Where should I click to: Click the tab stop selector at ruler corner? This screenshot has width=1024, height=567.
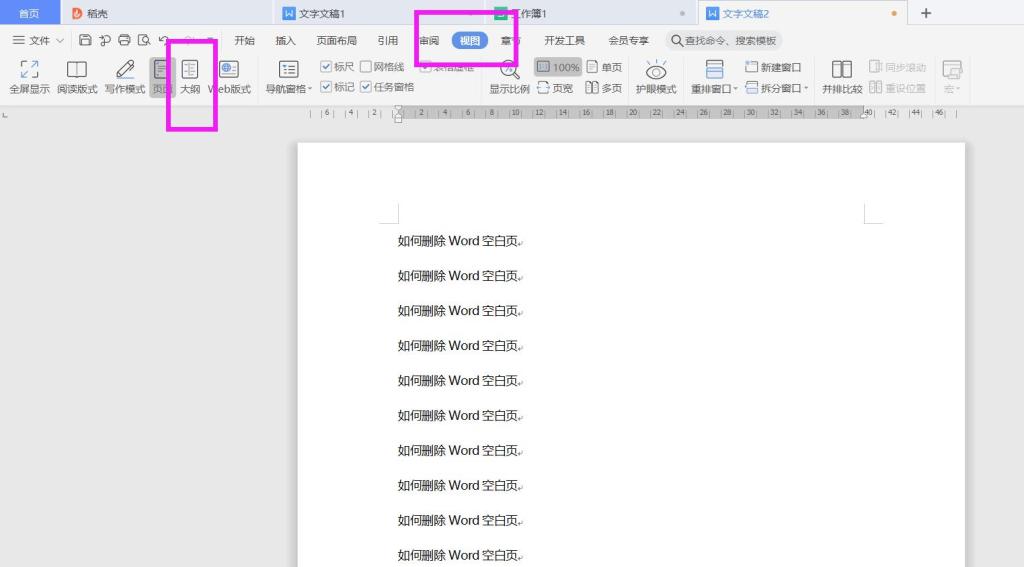[5, 116]
